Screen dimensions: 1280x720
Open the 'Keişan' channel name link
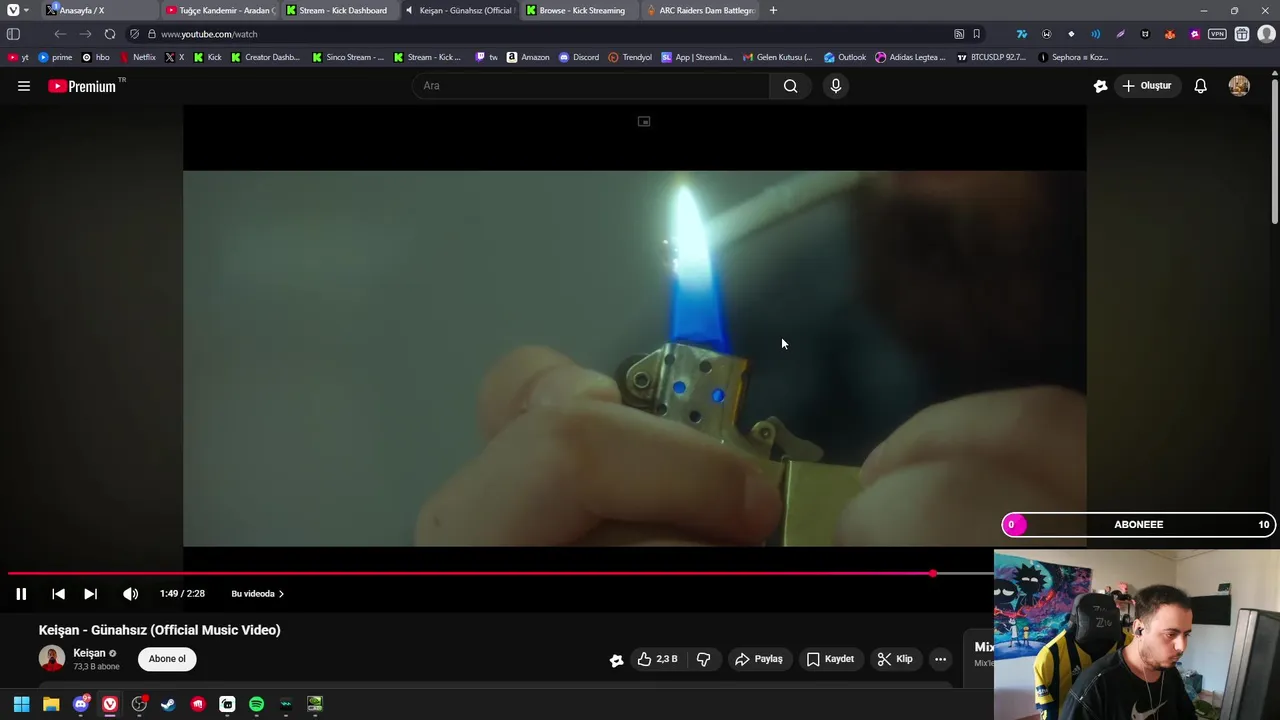click(x=89, y=653)
